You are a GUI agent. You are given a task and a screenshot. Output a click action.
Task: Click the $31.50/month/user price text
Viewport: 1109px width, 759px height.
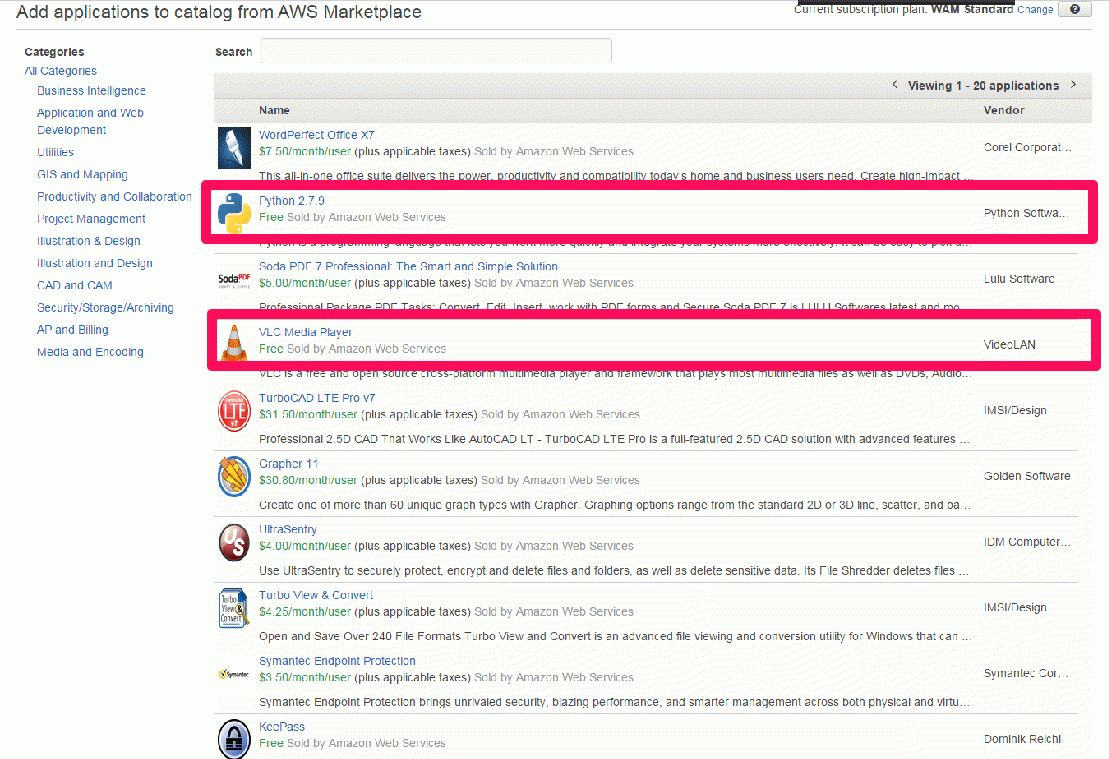point(308,415)
